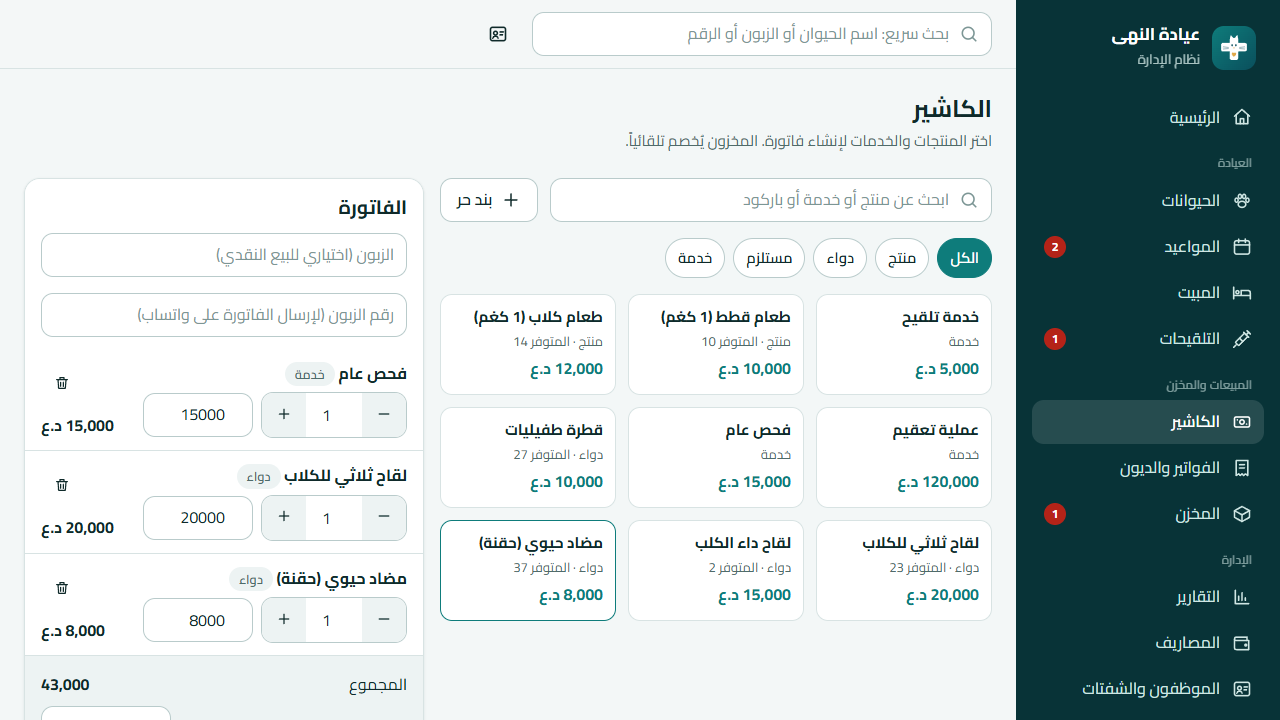Add طعام كلاب (1 كغم) to invoice
Screen dimensions: 1280x720
pos(528,345)
